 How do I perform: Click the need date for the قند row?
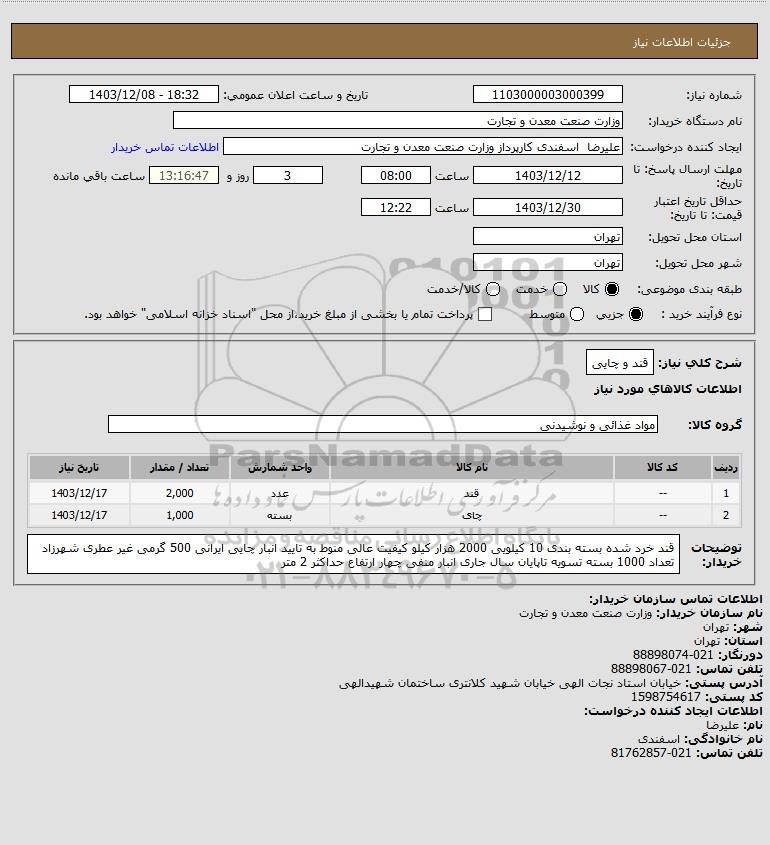click(x=79, y=493)
